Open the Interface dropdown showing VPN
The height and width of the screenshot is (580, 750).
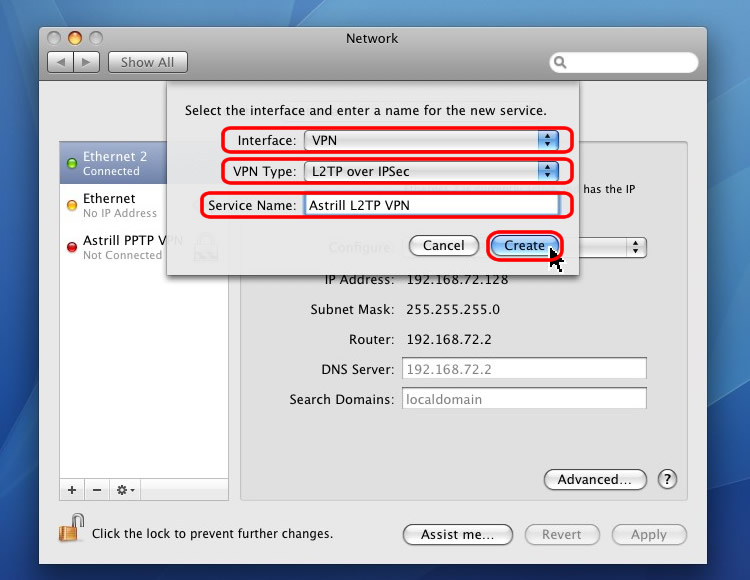431,141
